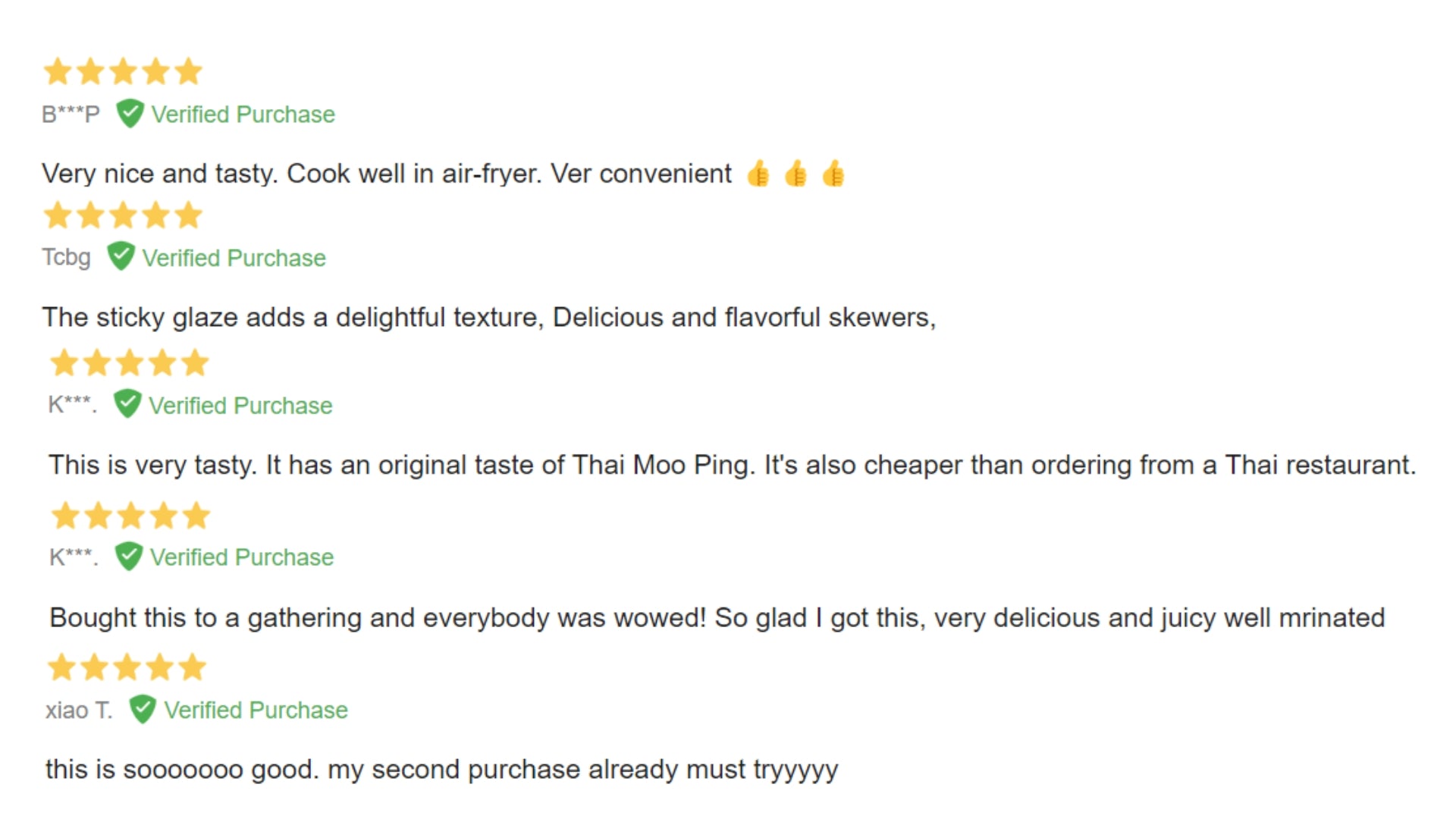This screenshot has height=819, width=1456.
Task: Click the fifth star of Tcbg's rating
Action: [188, 215]
